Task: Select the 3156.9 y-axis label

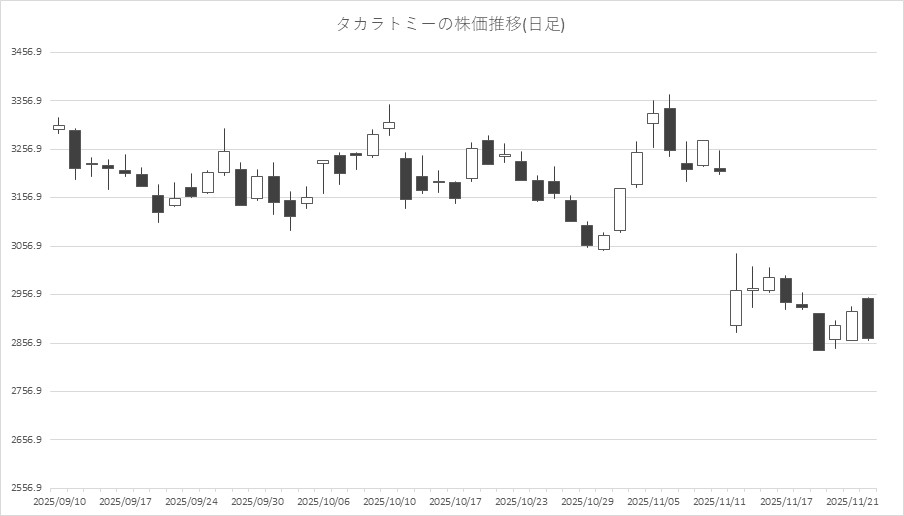Action: pyautogui.click(x=26, y=198)
